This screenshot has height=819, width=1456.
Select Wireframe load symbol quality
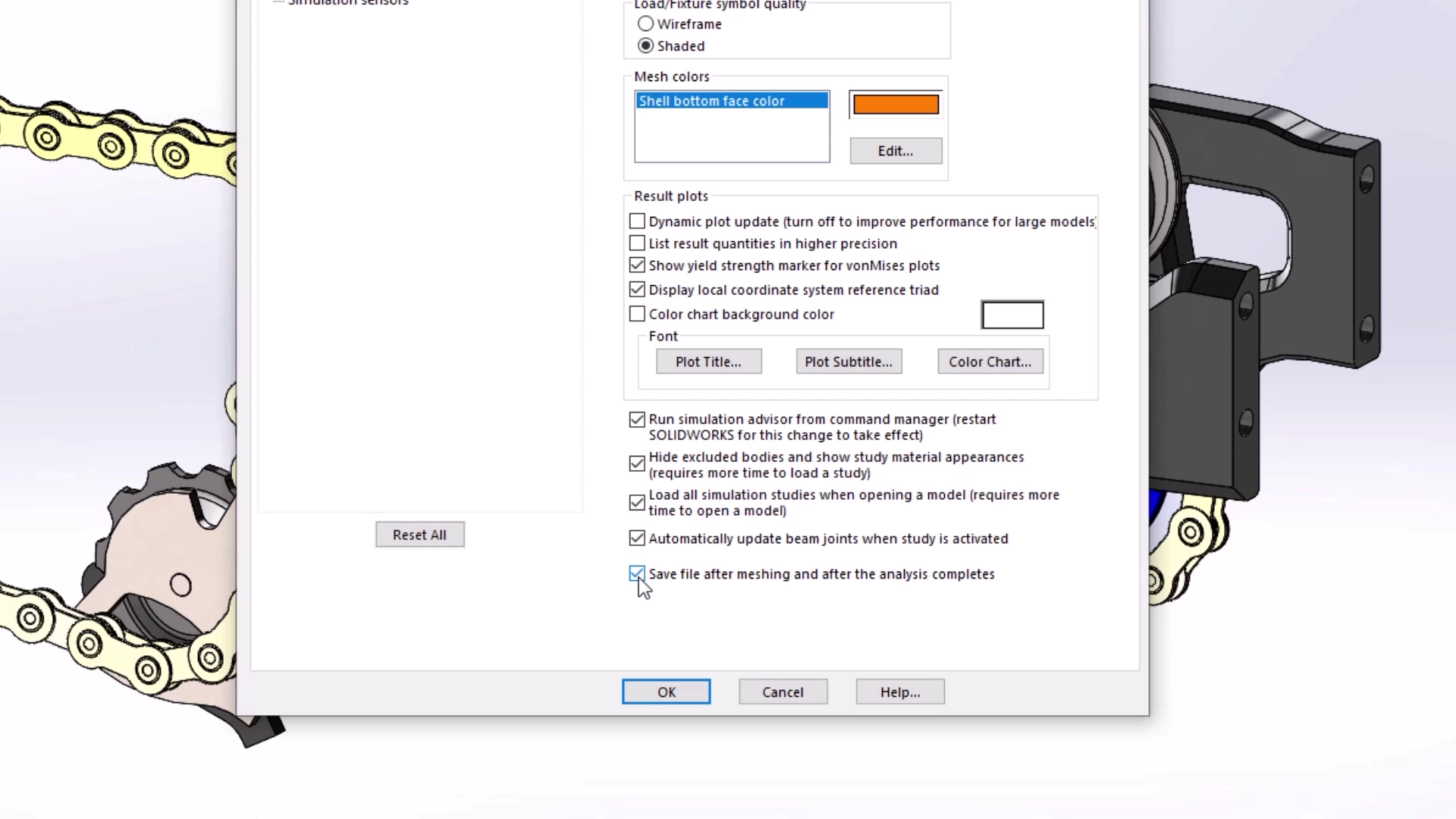pyautogui.click(x=646, y=23)
